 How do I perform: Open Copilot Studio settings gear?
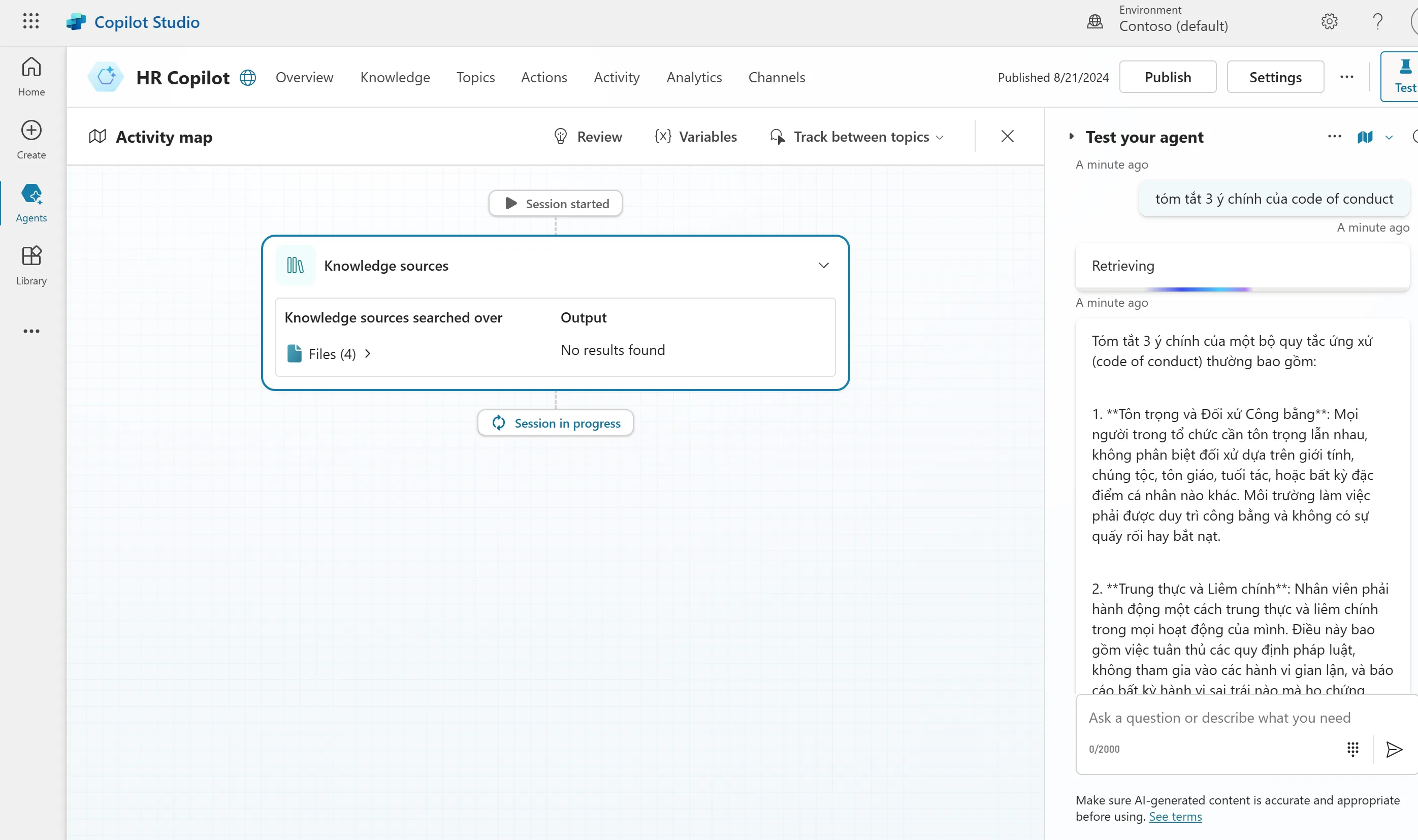click(x=1329, y=21)
